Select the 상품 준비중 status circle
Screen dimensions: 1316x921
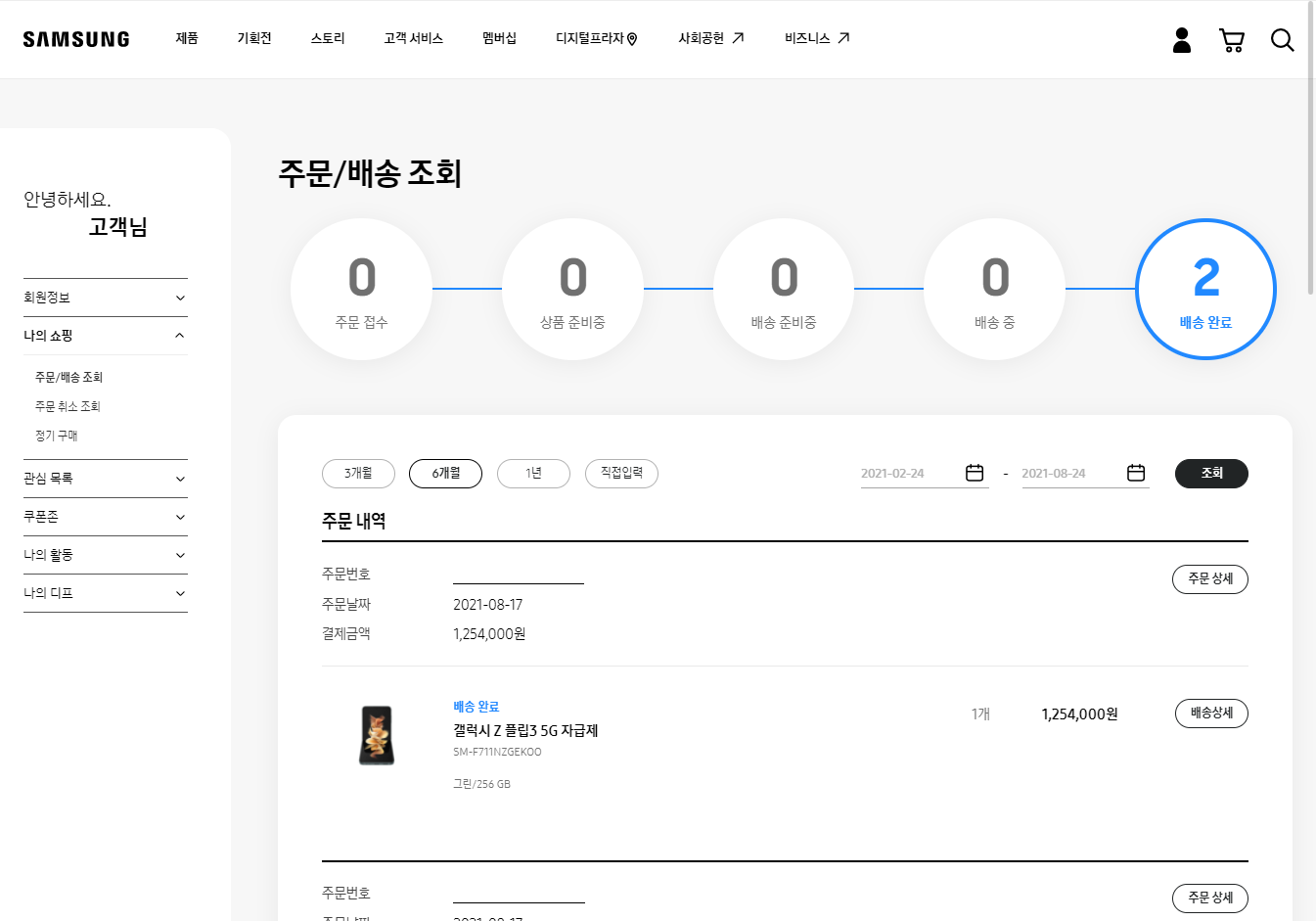coord(572,289)
